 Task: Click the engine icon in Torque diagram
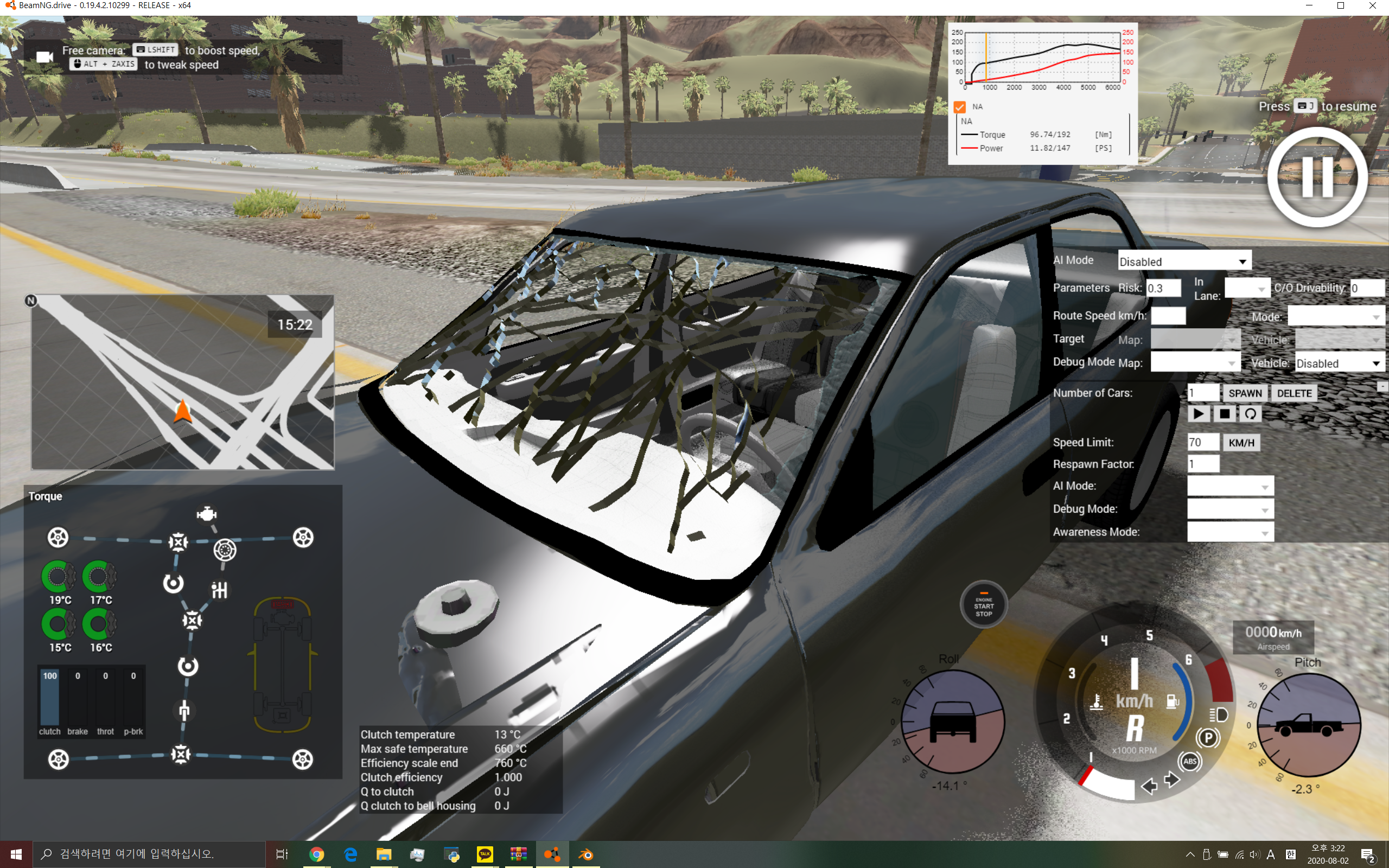[206, 514]
